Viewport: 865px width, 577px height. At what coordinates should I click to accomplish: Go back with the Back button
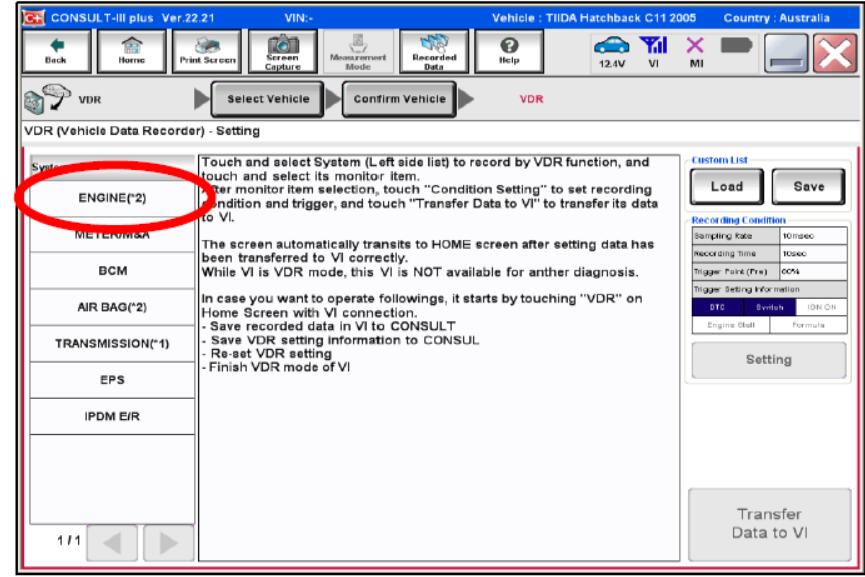56,51
